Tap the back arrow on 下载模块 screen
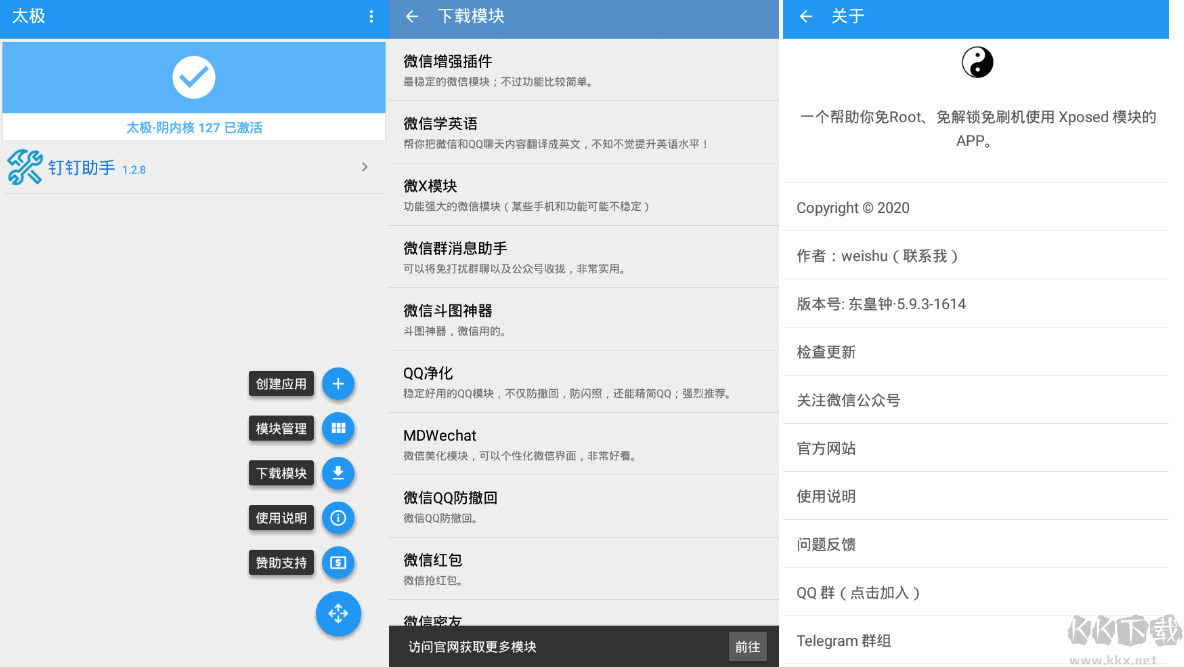 [x=412, y=18]
